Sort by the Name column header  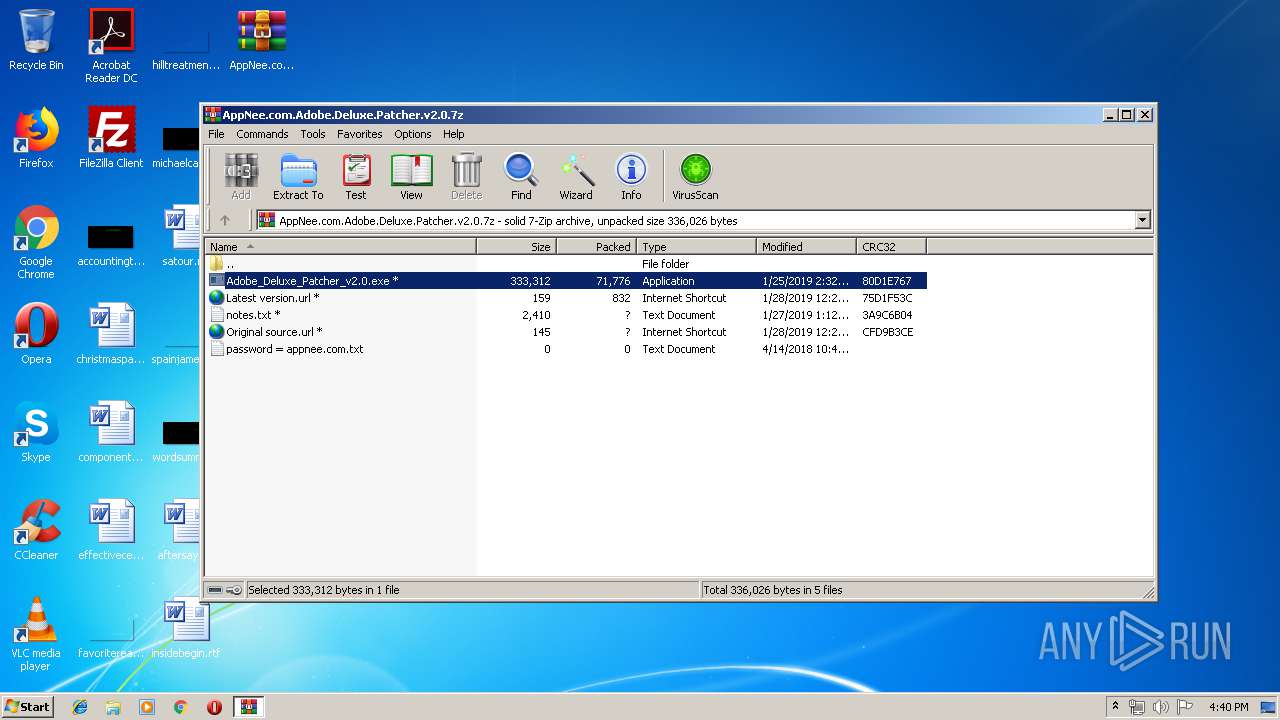pyautogui.click(x=341, y=246)
